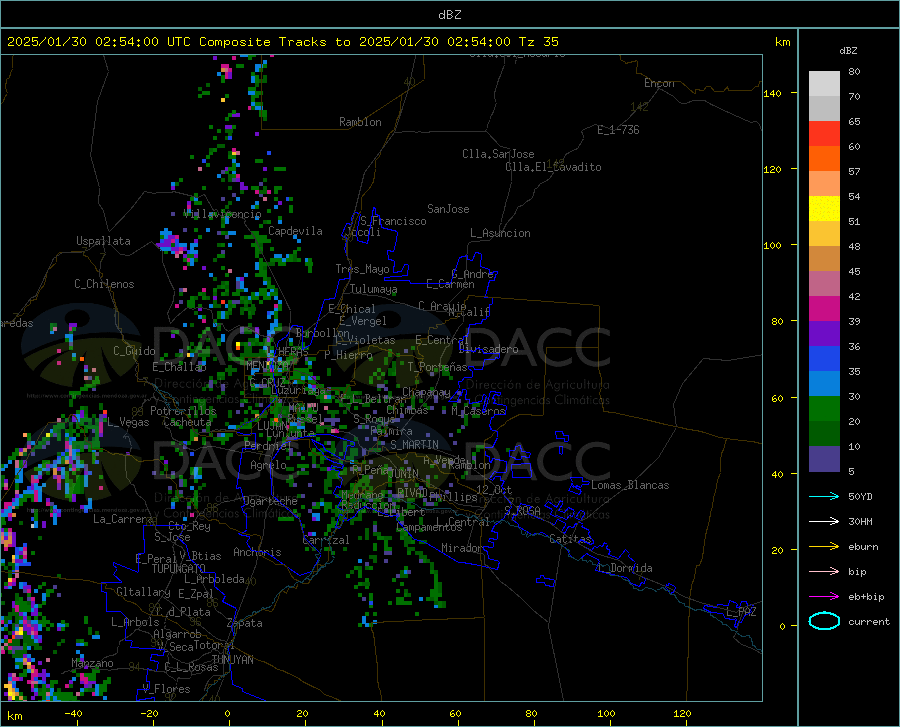Screen dimensions: 900x727
Task: Click the Clla.SanJose map label
Action: [498, 154]
